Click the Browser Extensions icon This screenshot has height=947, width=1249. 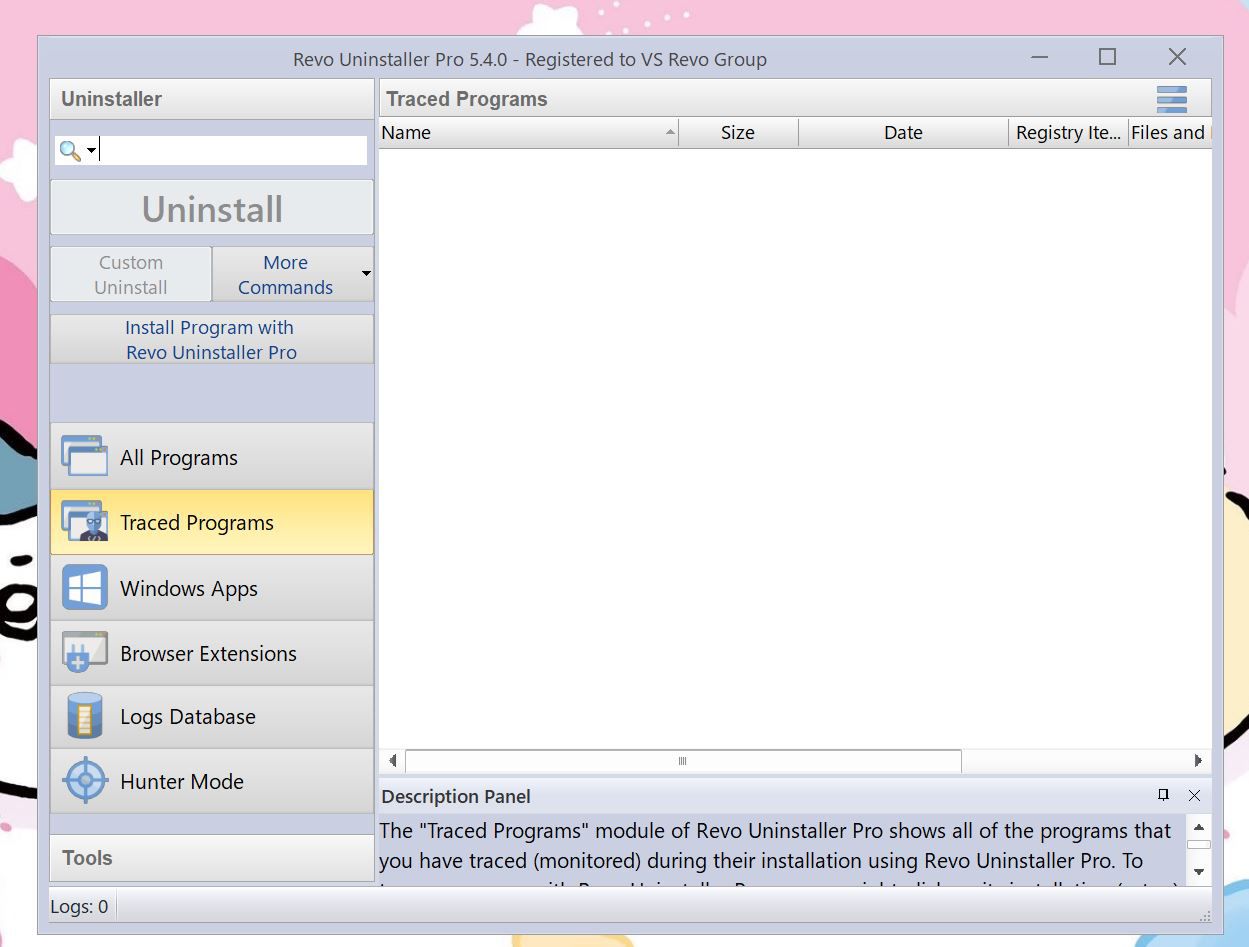pos(85,652)
